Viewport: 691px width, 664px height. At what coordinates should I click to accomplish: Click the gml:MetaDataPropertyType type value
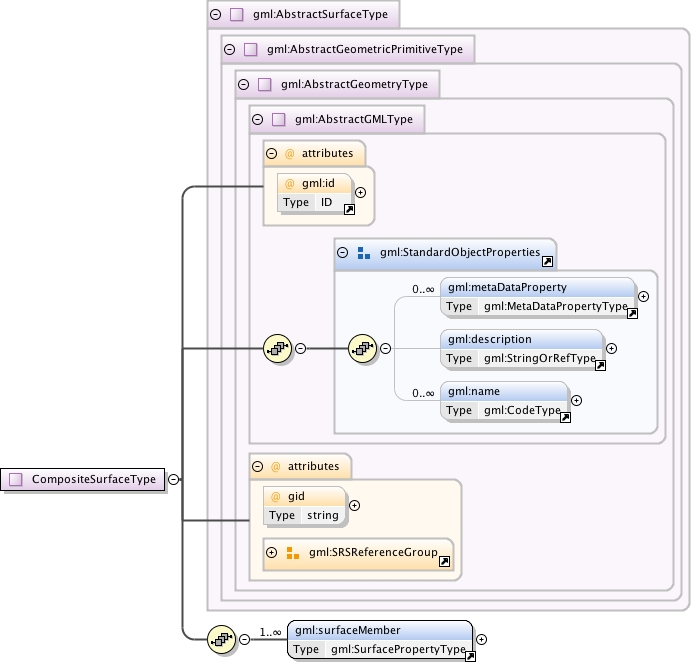coord(556,306)
